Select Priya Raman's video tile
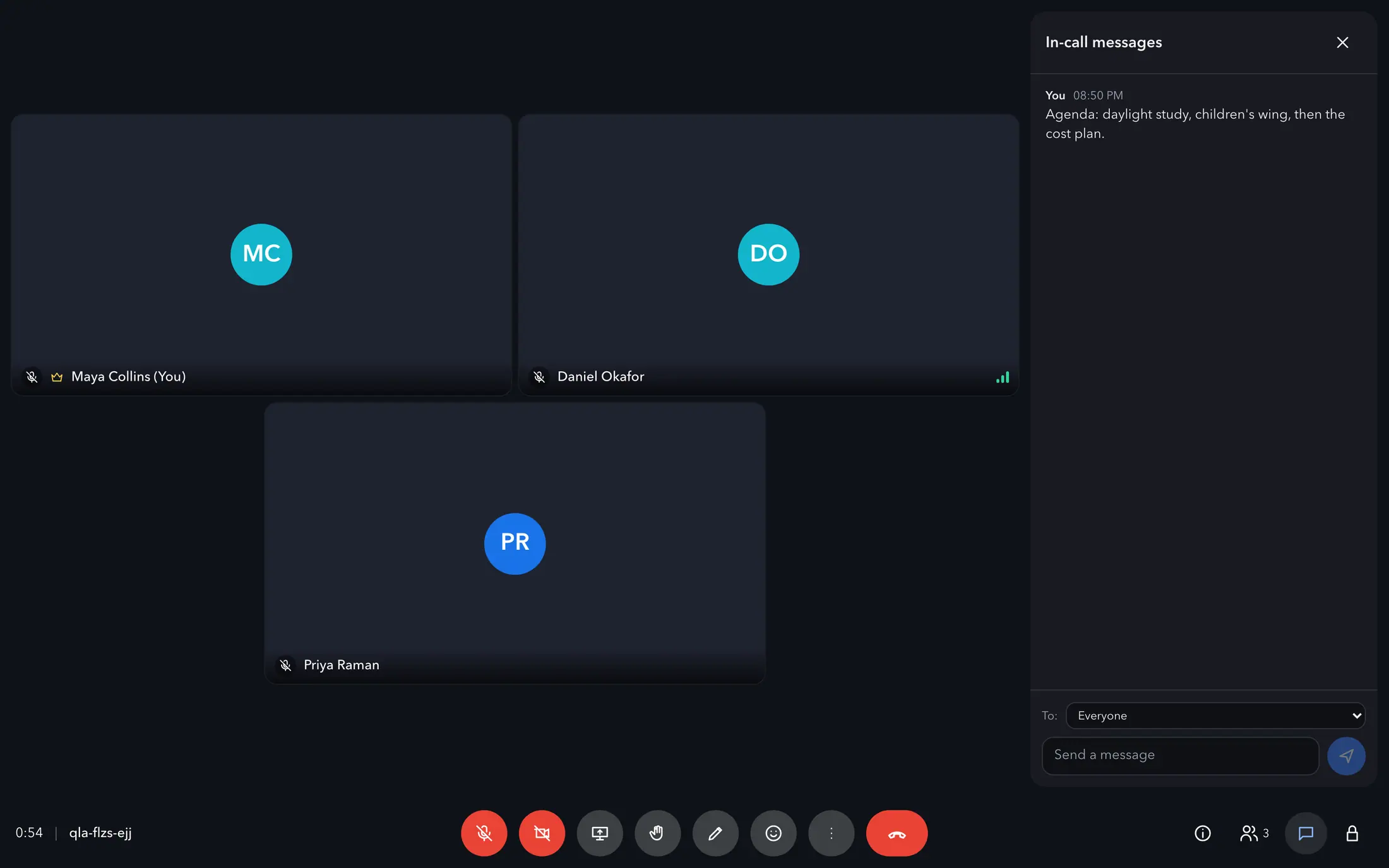Screen dimensions: 1389x868 click(515, 543)
